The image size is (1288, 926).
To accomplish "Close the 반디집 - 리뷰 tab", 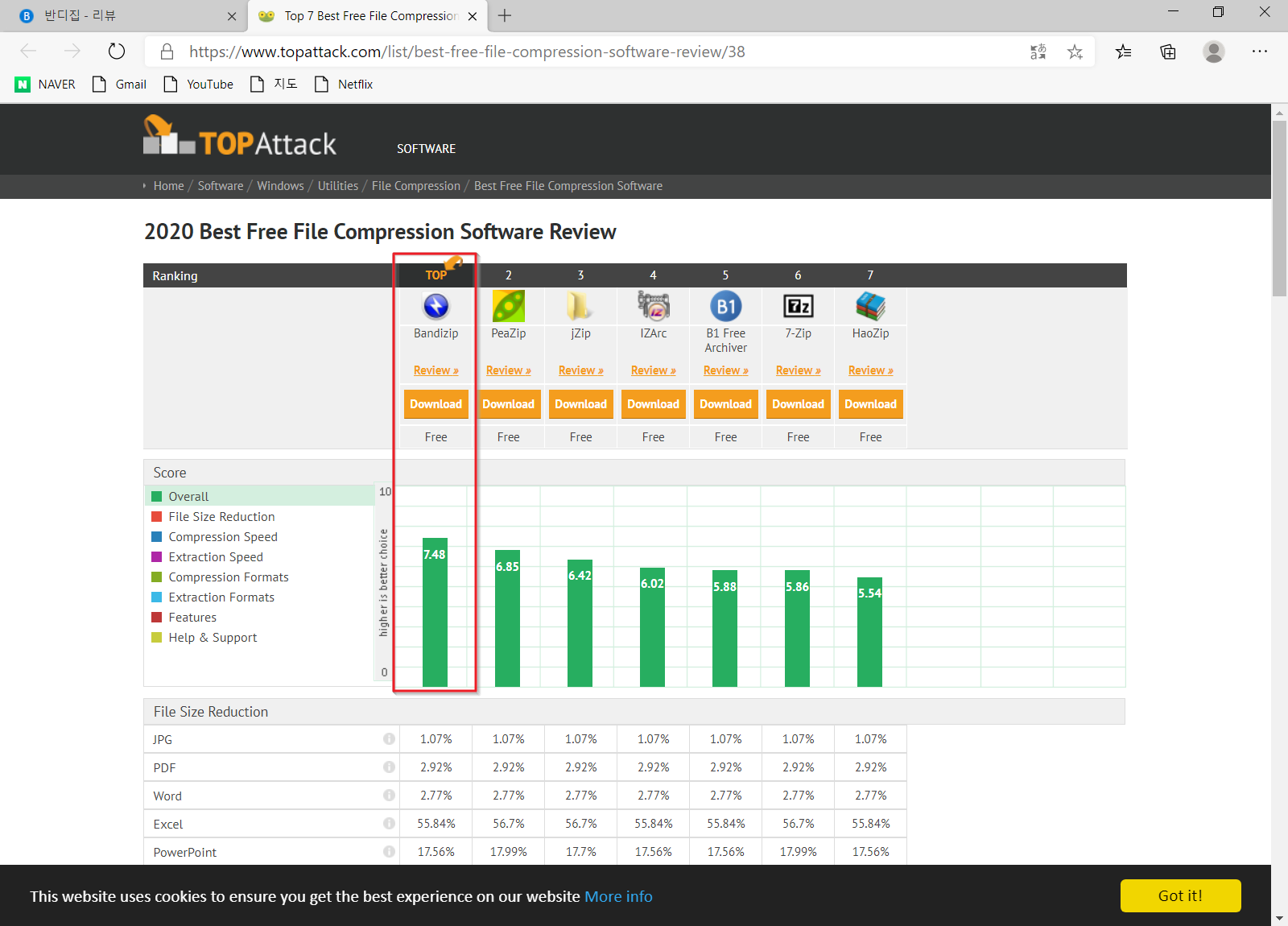I will tap(232, 16).
